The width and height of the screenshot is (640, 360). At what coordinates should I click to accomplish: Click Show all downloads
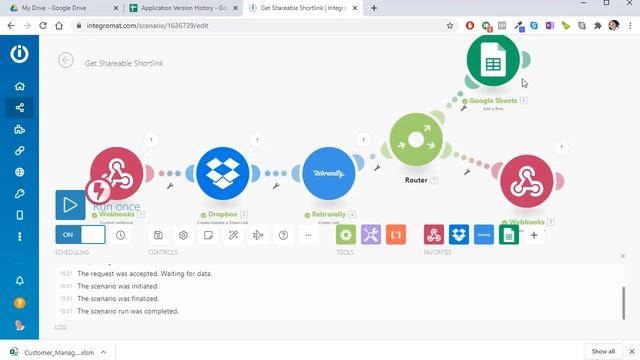pyautogui.click(x=603, y=351)
